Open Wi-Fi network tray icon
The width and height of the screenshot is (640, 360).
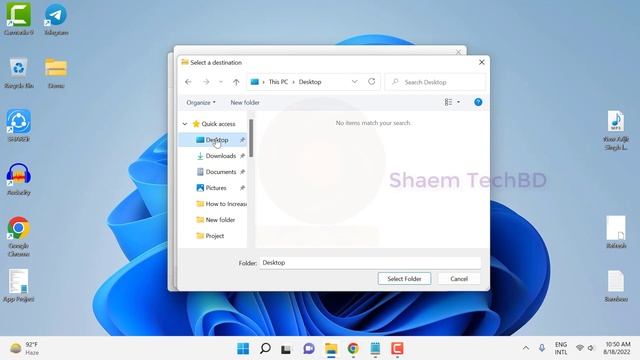pyautogui.click(x=580, y=348)
